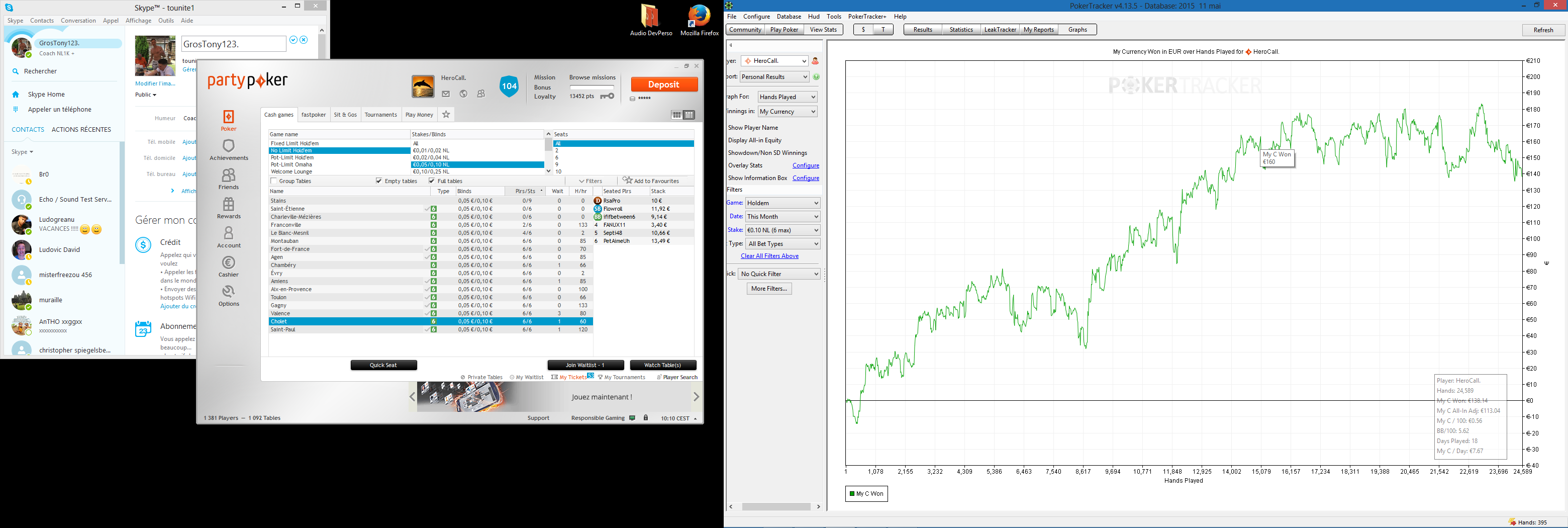1568x528 pixels.
Task: Click the HeroCall. dolphin avatar
Action: tap(423, 86)
